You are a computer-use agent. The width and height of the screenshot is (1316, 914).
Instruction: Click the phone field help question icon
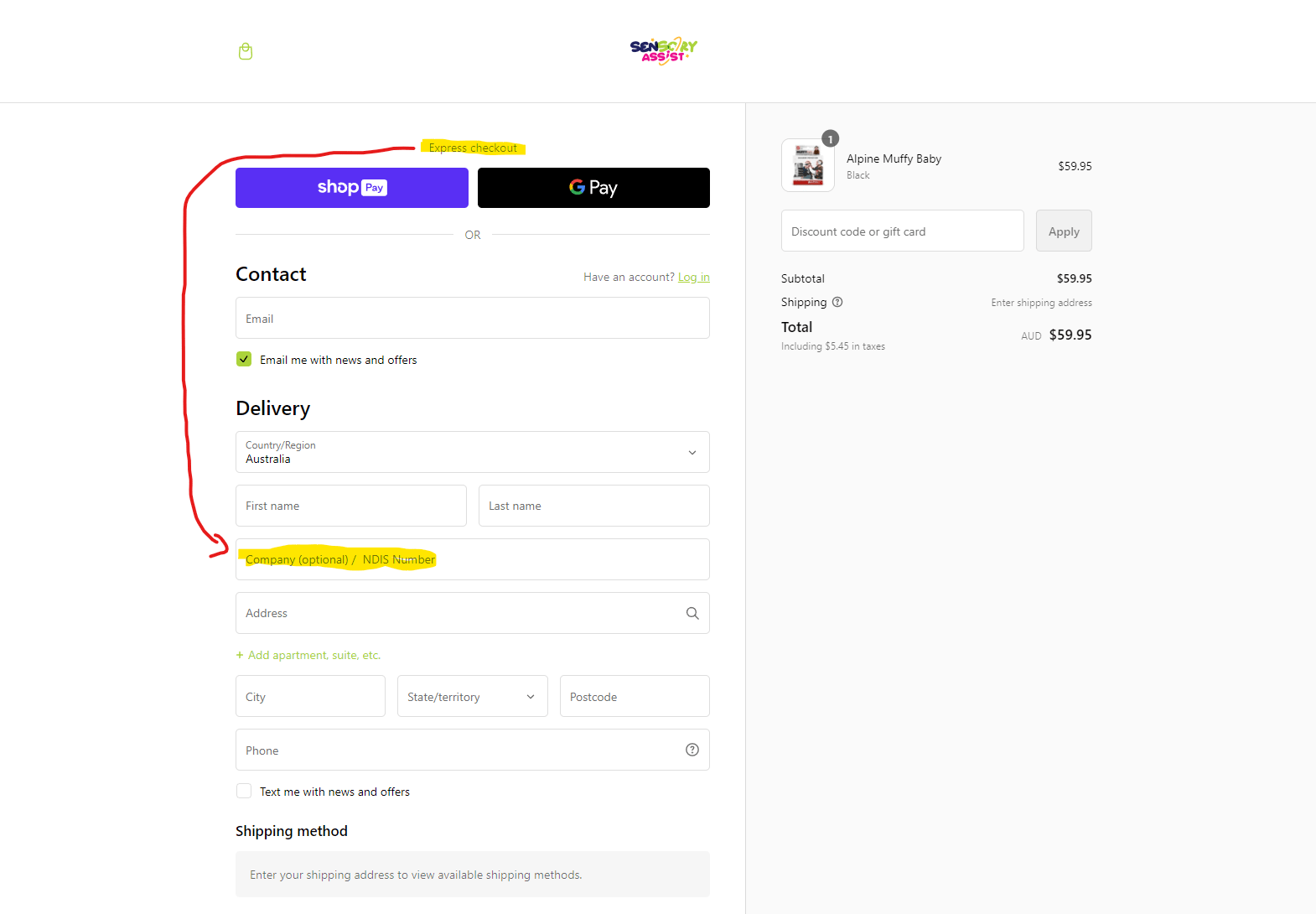(x=692, y=750)
